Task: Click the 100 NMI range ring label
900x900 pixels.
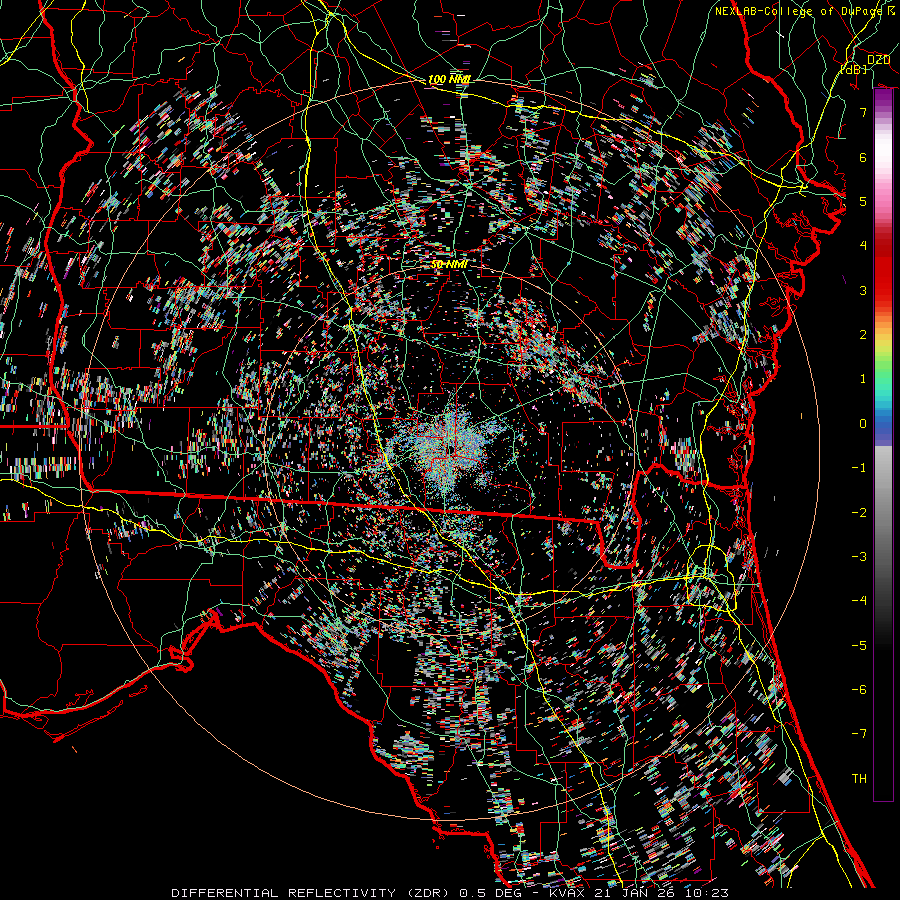Action: click(449, 79)
